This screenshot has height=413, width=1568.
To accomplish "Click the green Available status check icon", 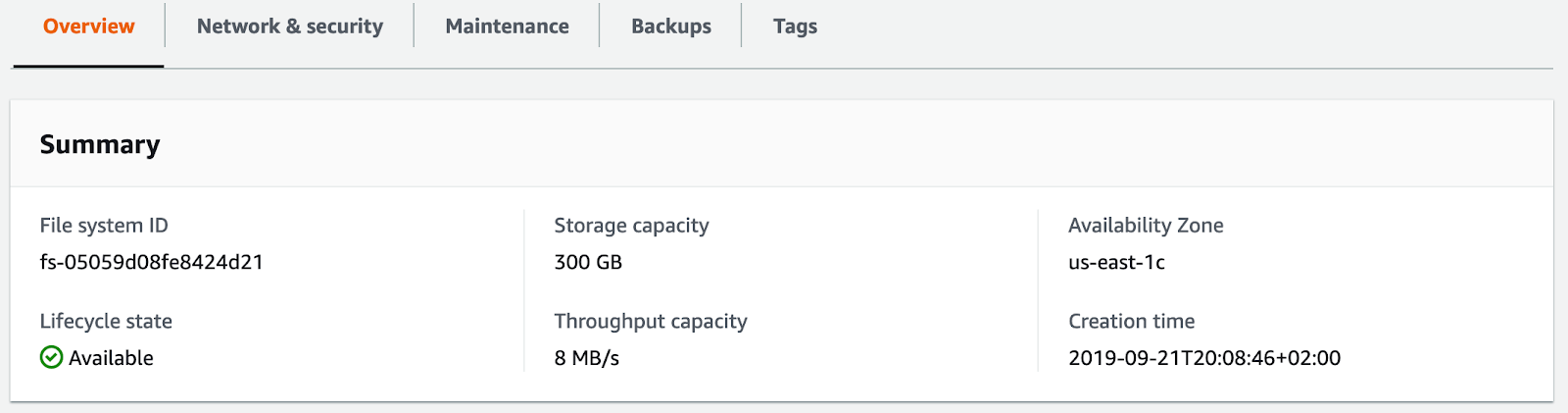I will click(x=51, y=358).
